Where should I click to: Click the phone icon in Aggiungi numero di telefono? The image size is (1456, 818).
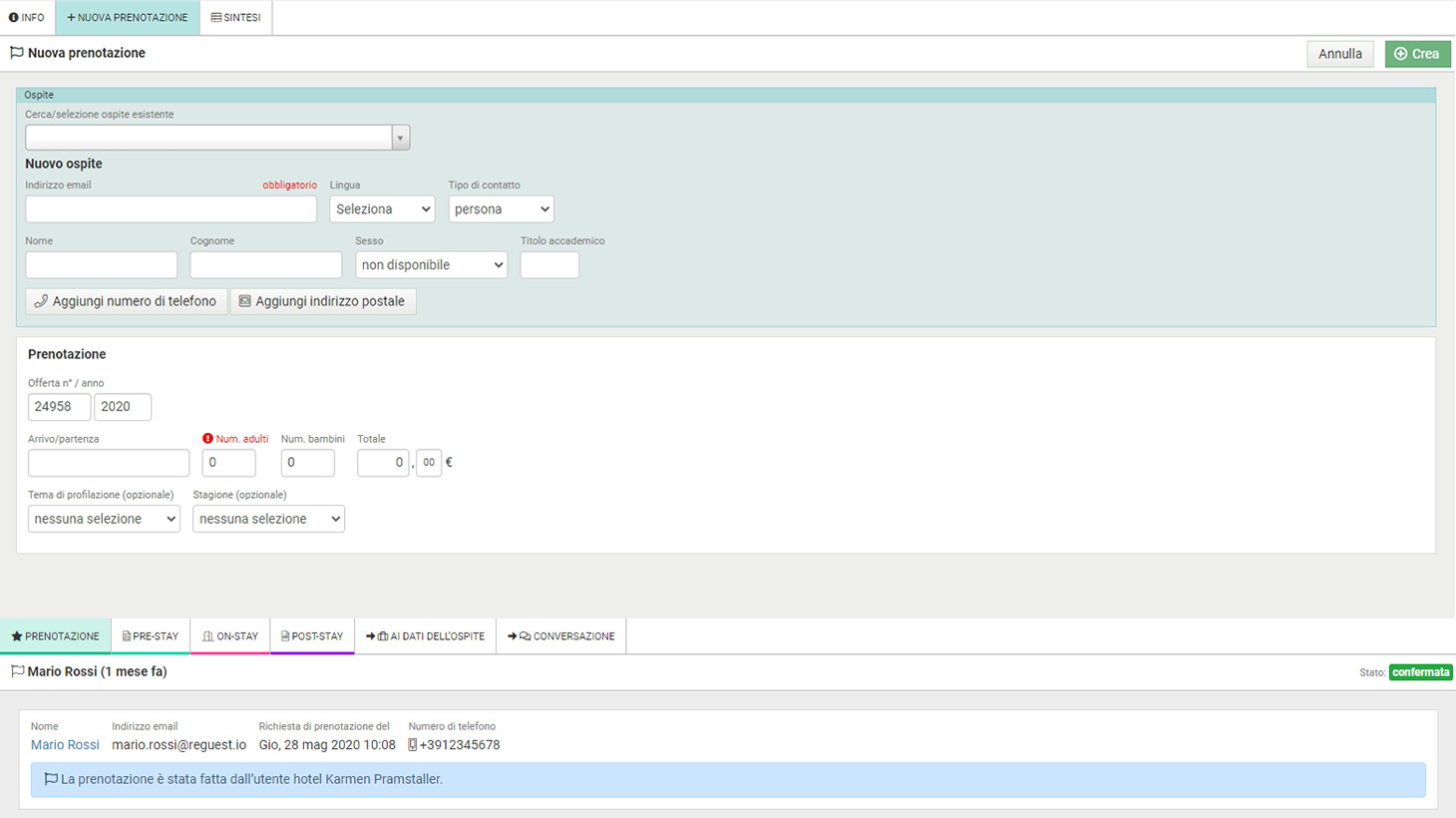coord(41,301)
